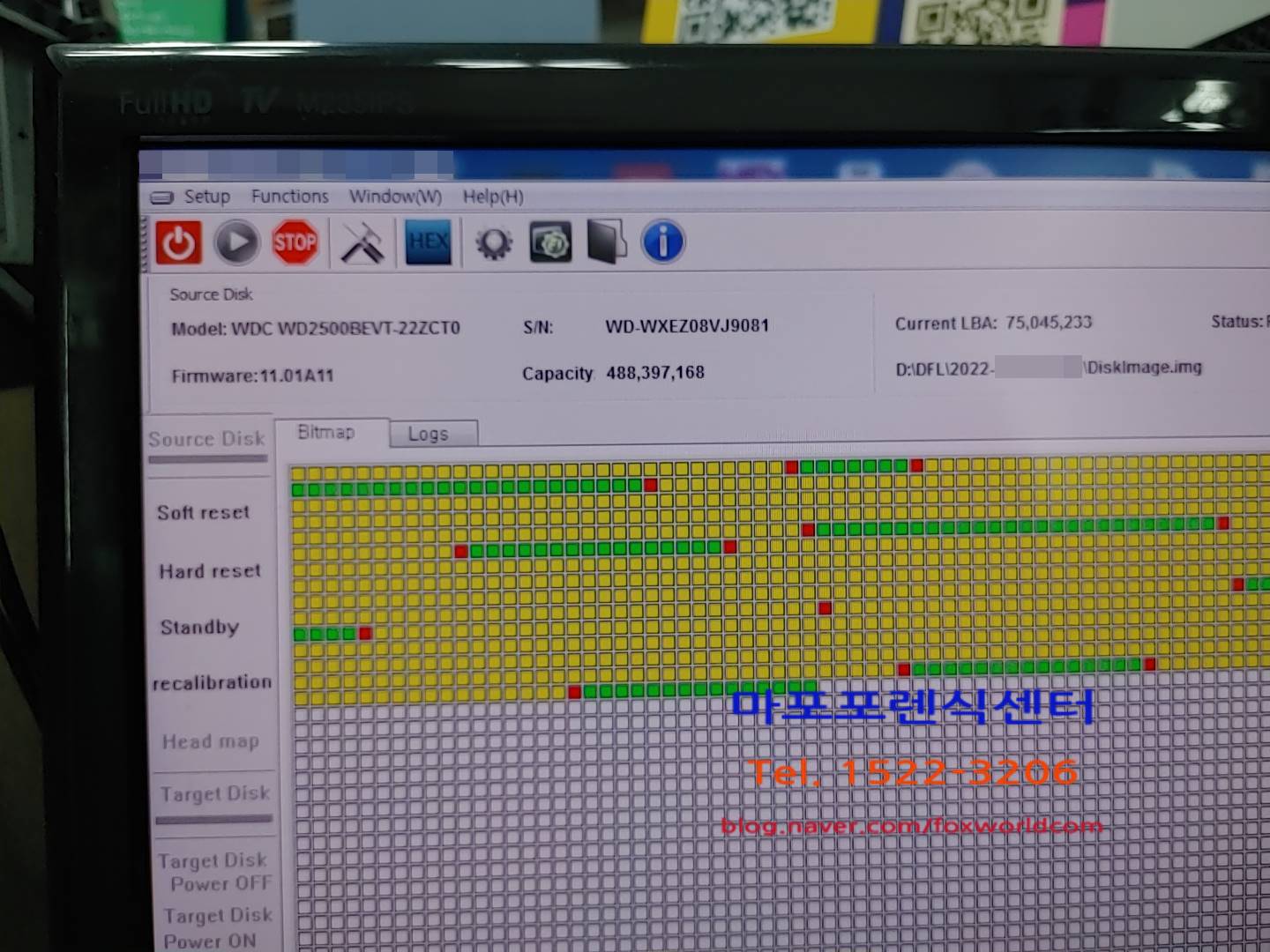The image size is (1270, 952).
Task: Click Target Disk Power OFF
Action: click(x=215, y=871)
